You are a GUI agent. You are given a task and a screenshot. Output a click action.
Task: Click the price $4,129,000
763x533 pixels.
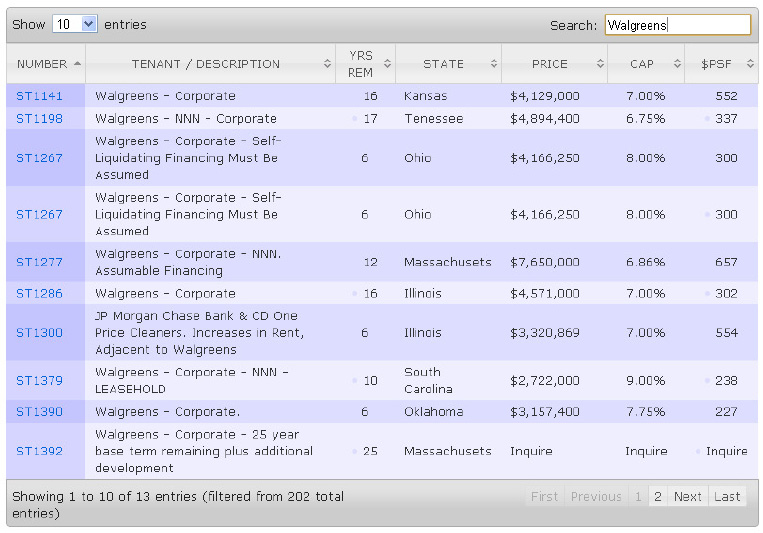pyautogui.click(x=545, y=96)
